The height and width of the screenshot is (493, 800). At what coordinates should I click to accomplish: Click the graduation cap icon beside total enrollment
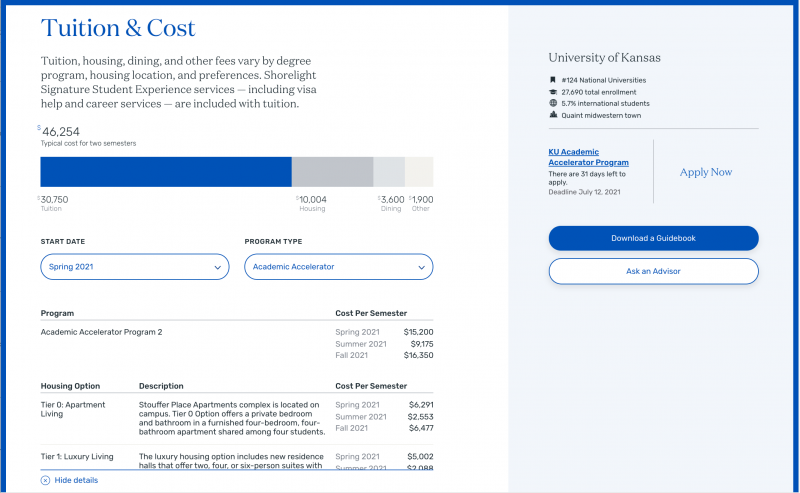pos(552,92)
